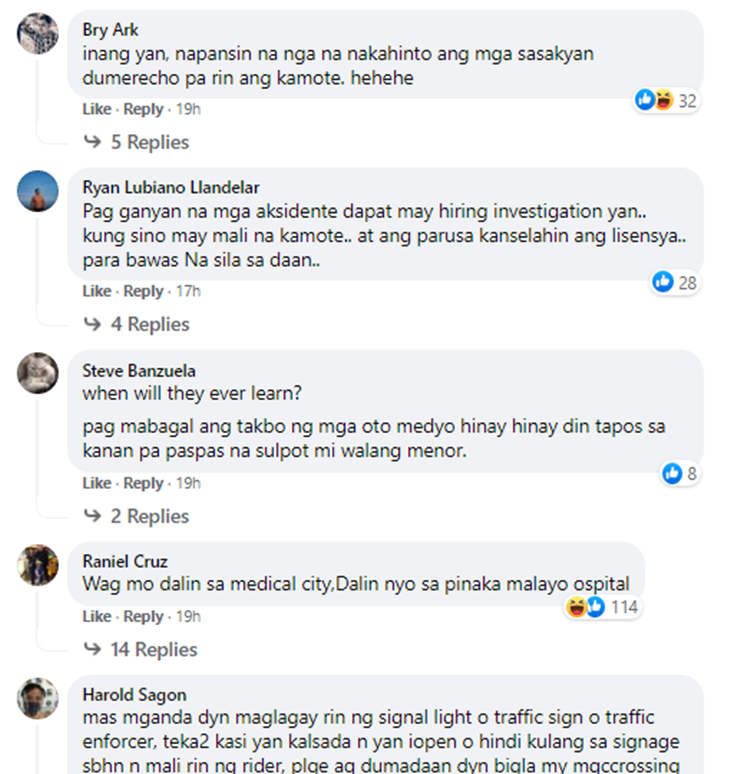
Task: Like Steve Banzuela's comment
Action: [97, 483]
